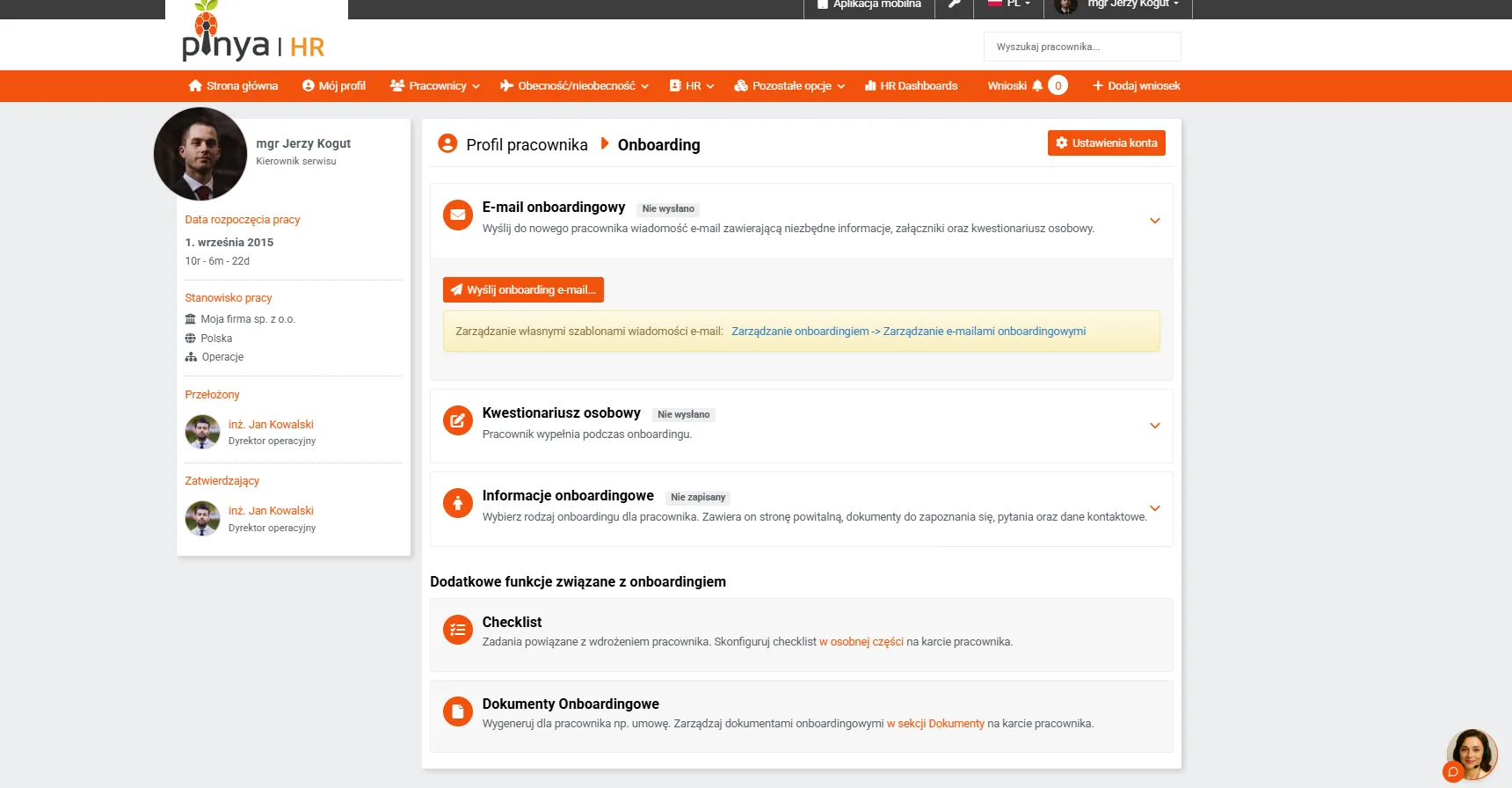Click the '1. września 2015' start date
Screen dimensions: 1512x788
[229, 243]
